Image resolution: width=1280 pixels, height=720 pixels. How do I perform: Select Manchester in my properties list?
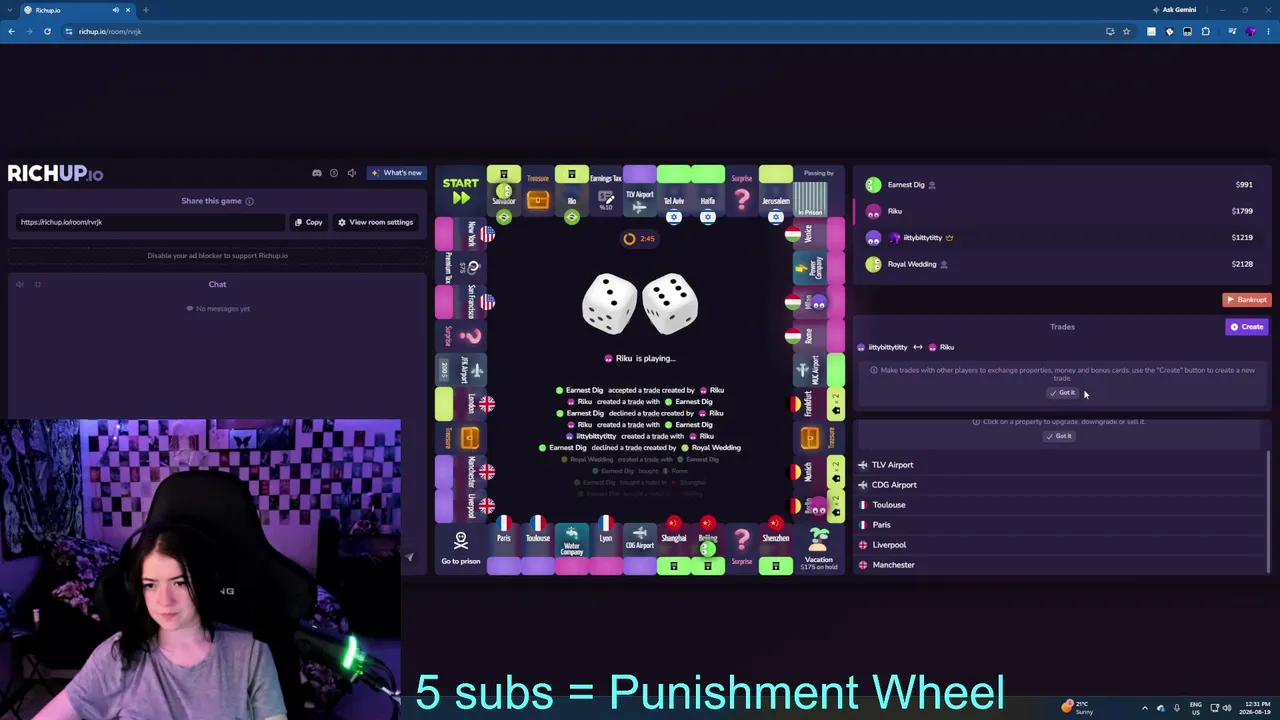tap(1060, 565)
